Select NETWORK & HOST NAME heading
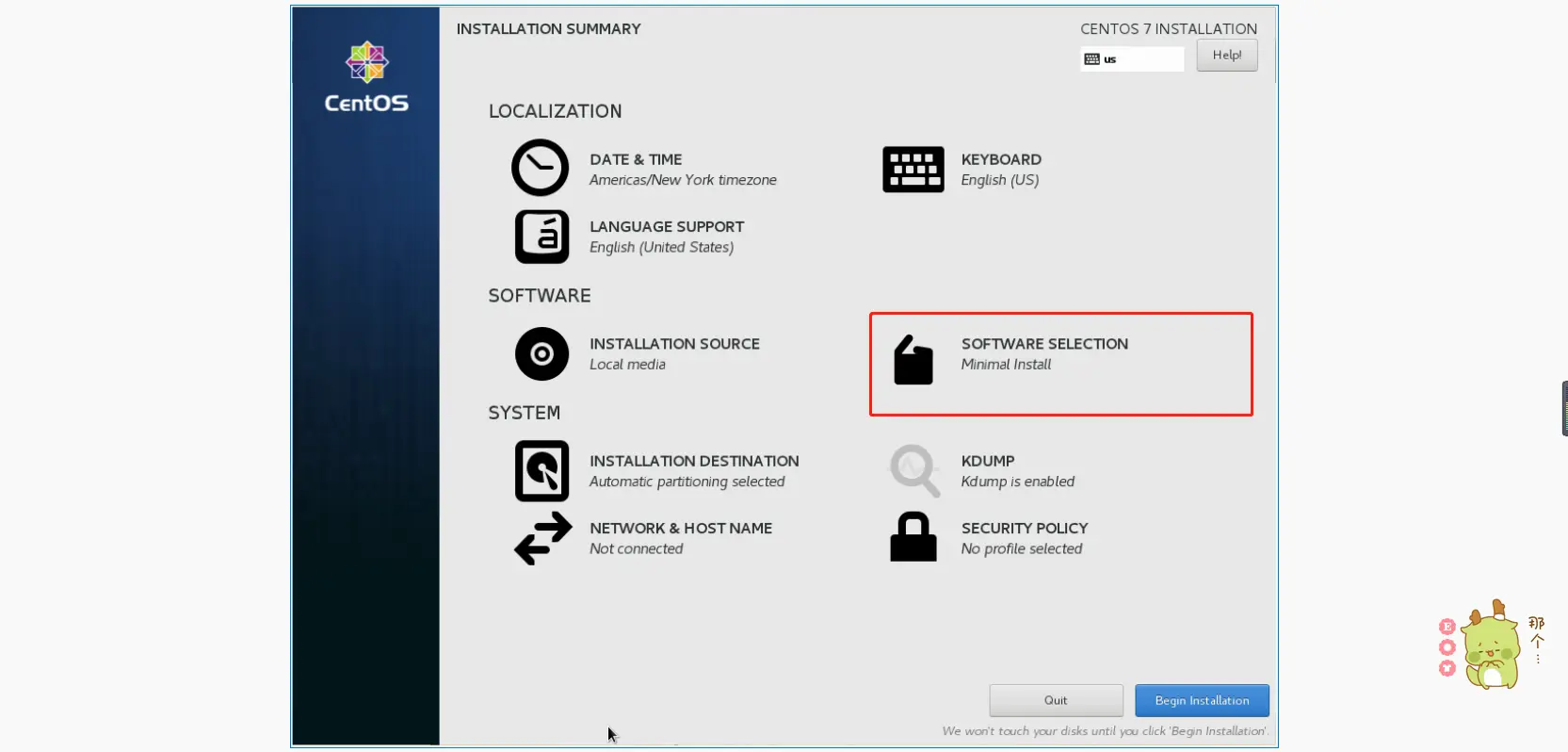1568x752 pixels. point(681,529)
